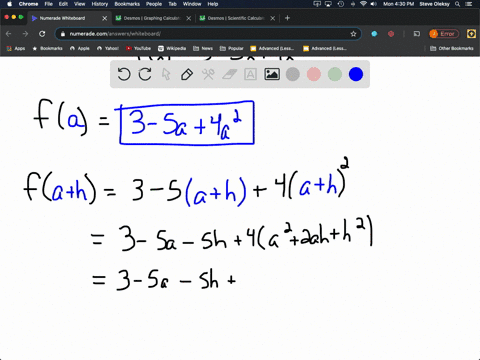The image size is (480, 360).
Task: Insert an image with picture icon
Action: coord(272,74)
